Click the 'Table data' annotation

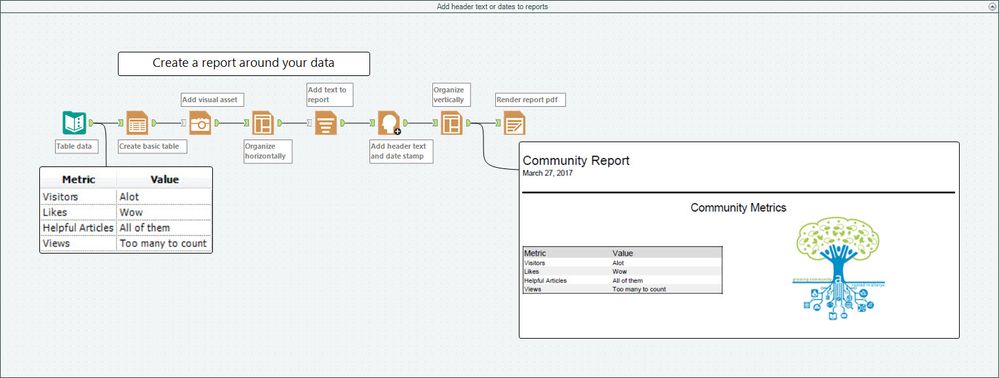(x=76, y=147)
